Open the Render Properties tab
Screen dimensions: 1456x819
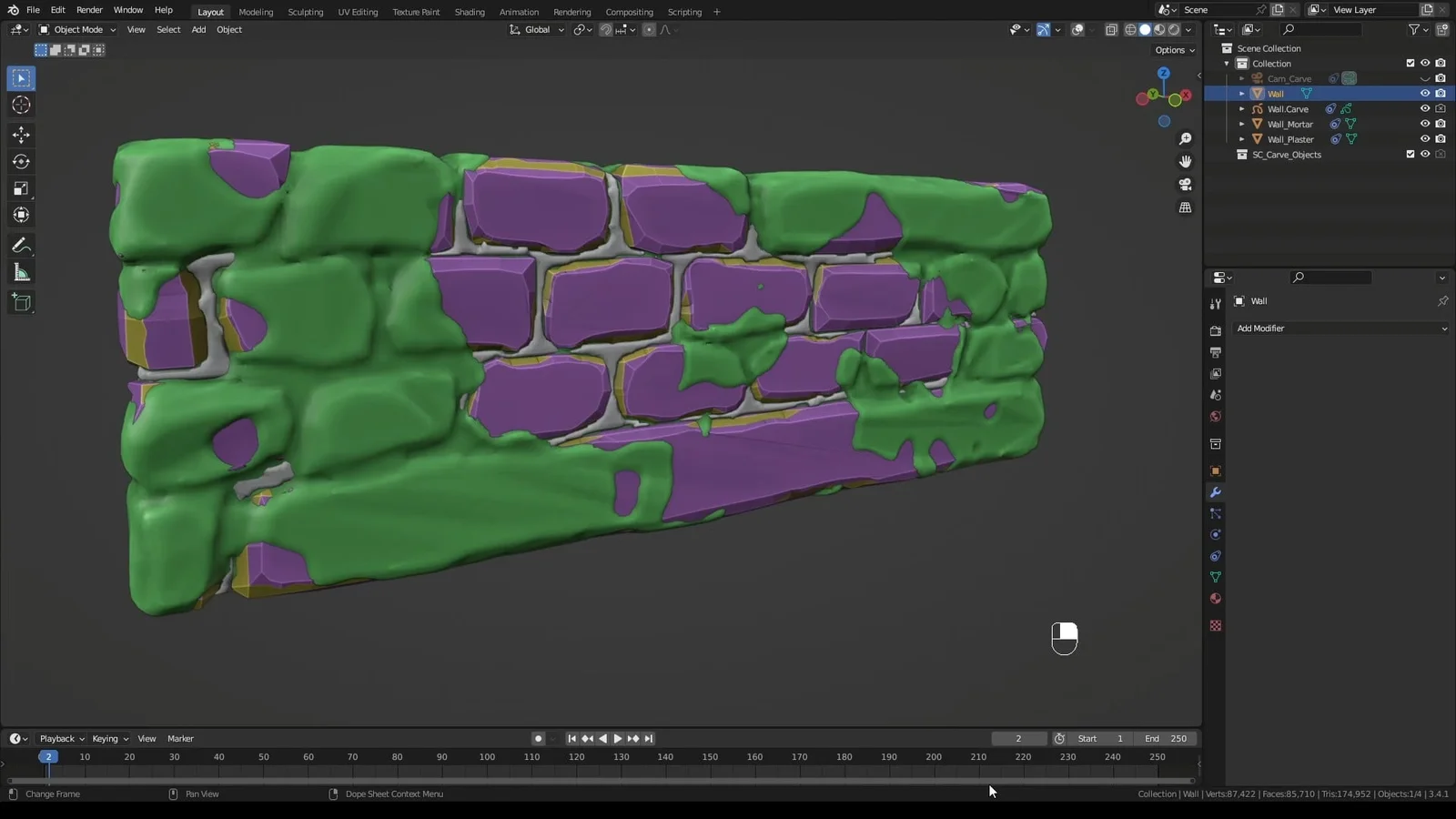pyautogui.click(x=1216, y=330)
